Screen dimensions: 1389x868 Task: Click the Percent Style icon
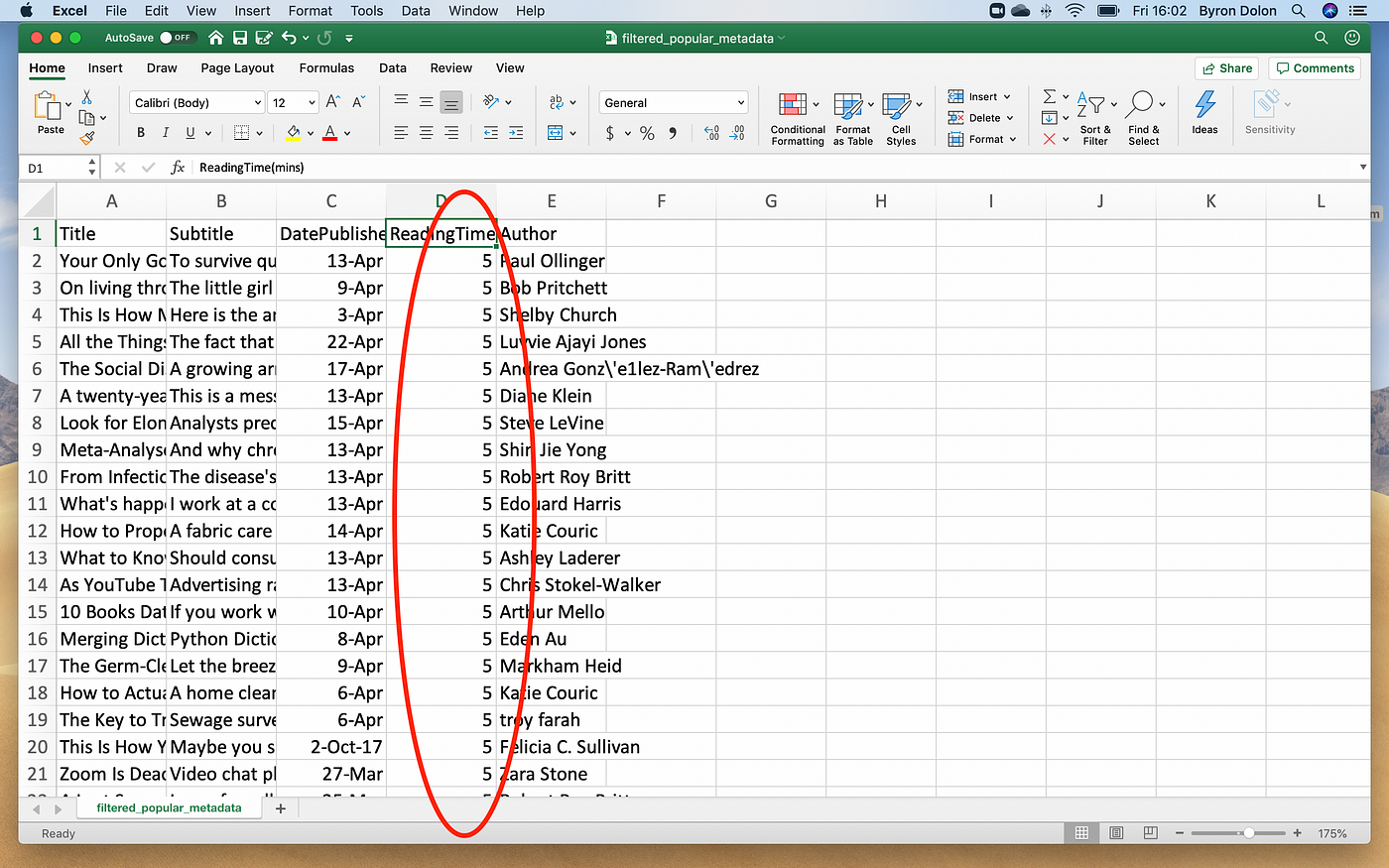[x=647, y=133]
